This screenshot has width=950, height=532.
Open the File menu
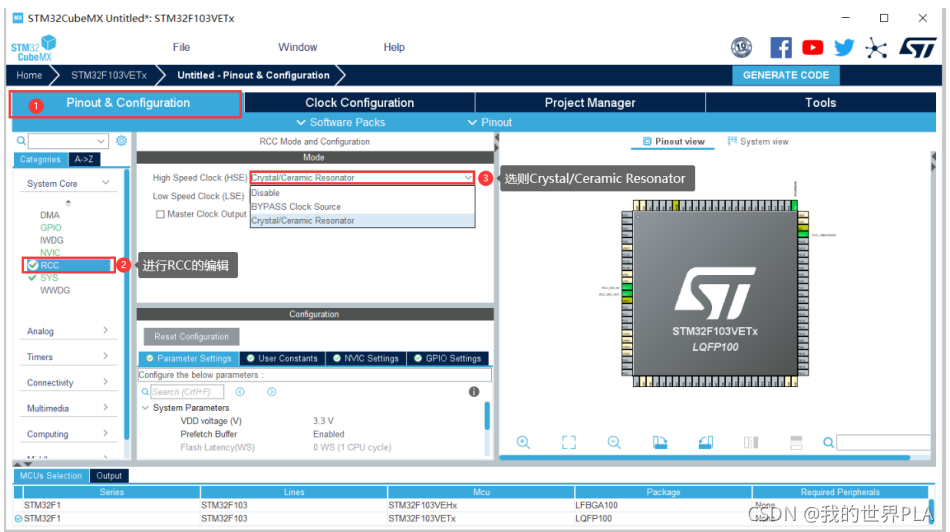181,47
